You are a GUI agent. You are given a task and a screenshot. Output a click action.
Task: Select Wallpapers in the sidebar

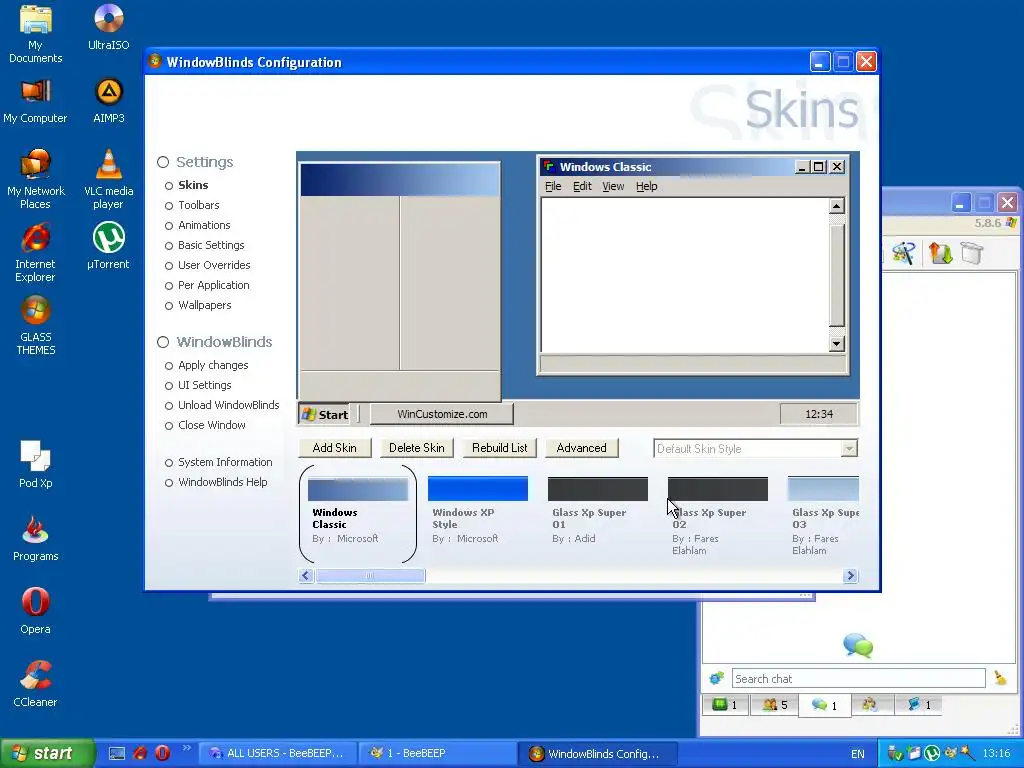pos(204,305)
